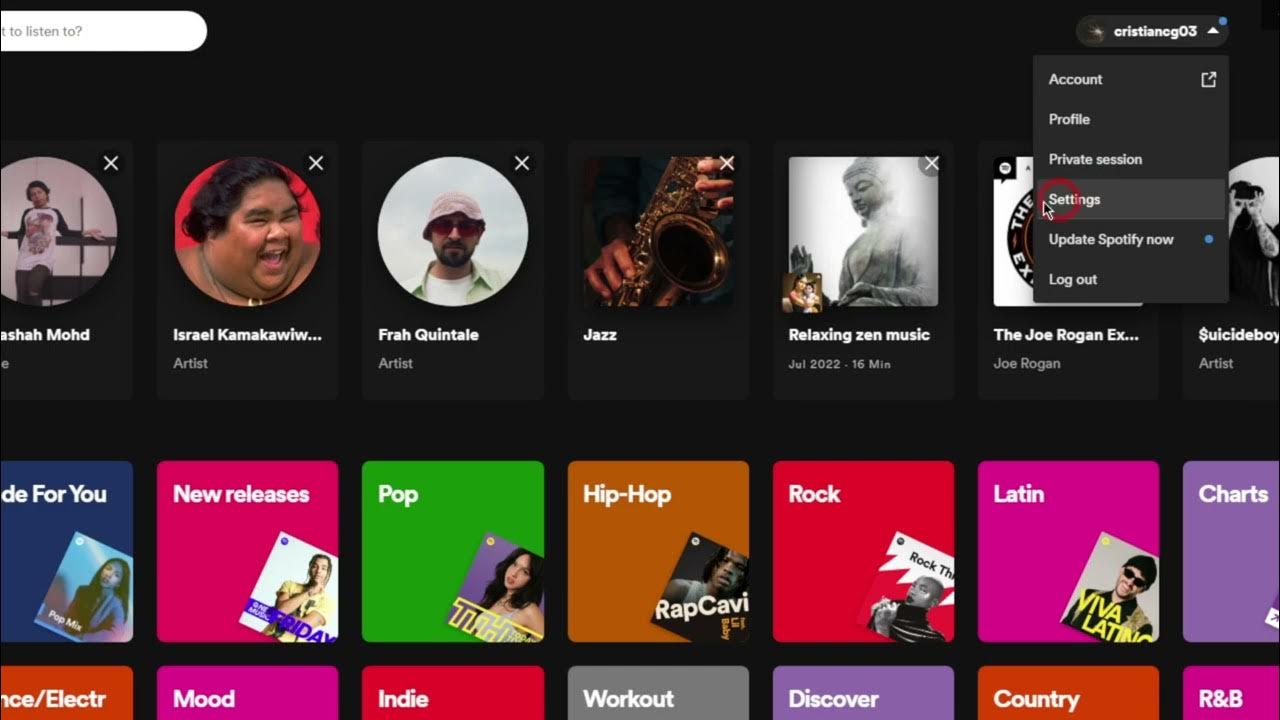Screen dimensions: 1280x720
Task: Open the Relaxing zen music Buddha thumbnail
Action: coord(864,231)
